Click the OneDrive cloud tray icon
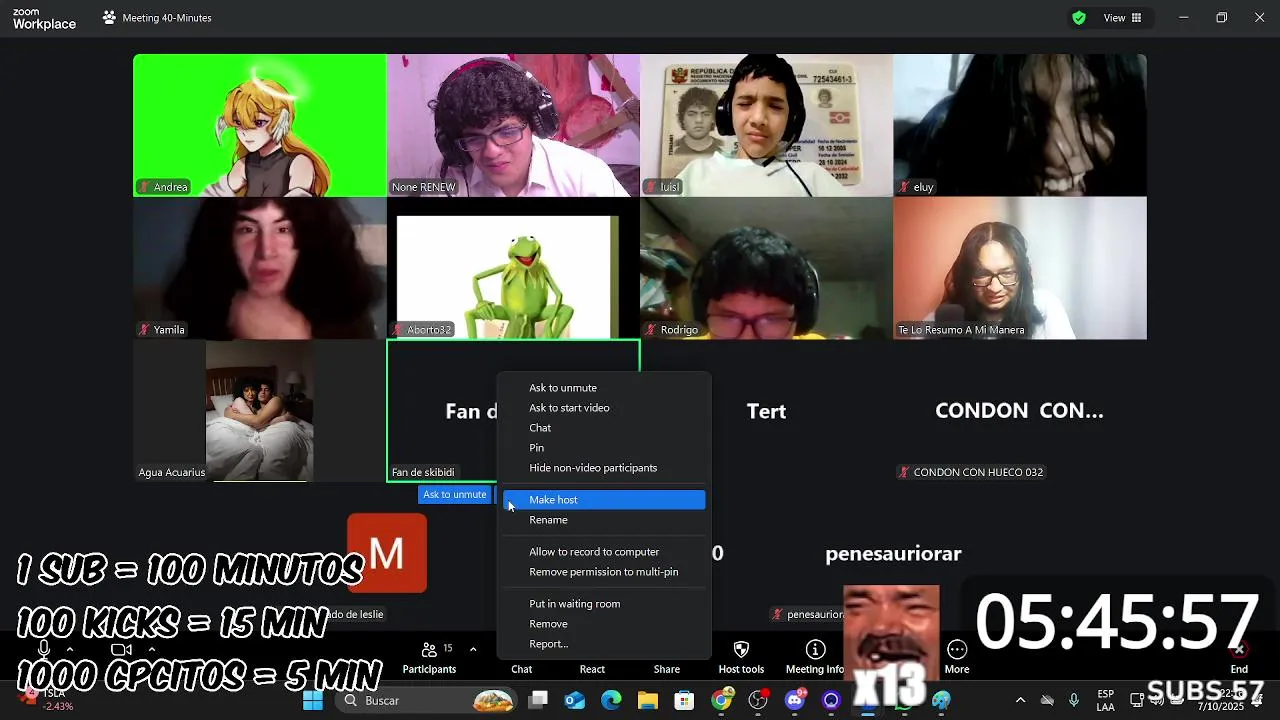This screenshot has height=720, width=1280. coord(1047,701)
